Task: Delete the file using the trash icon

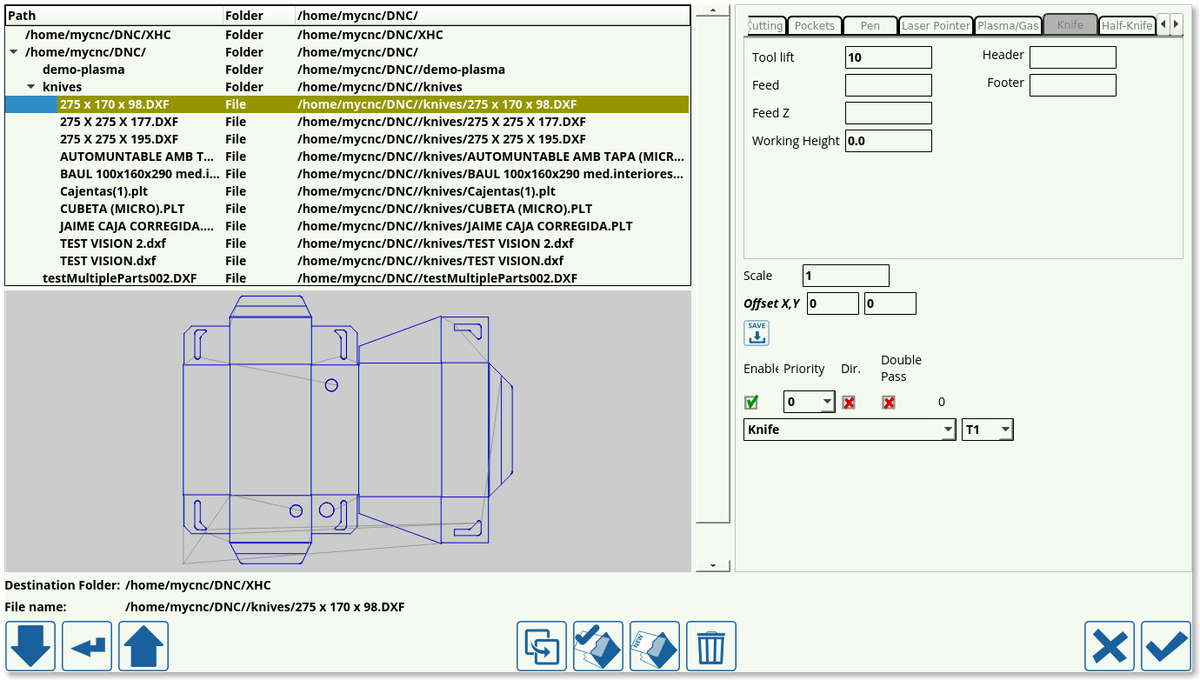Action: pyautogui.click(x=711, y=646)
